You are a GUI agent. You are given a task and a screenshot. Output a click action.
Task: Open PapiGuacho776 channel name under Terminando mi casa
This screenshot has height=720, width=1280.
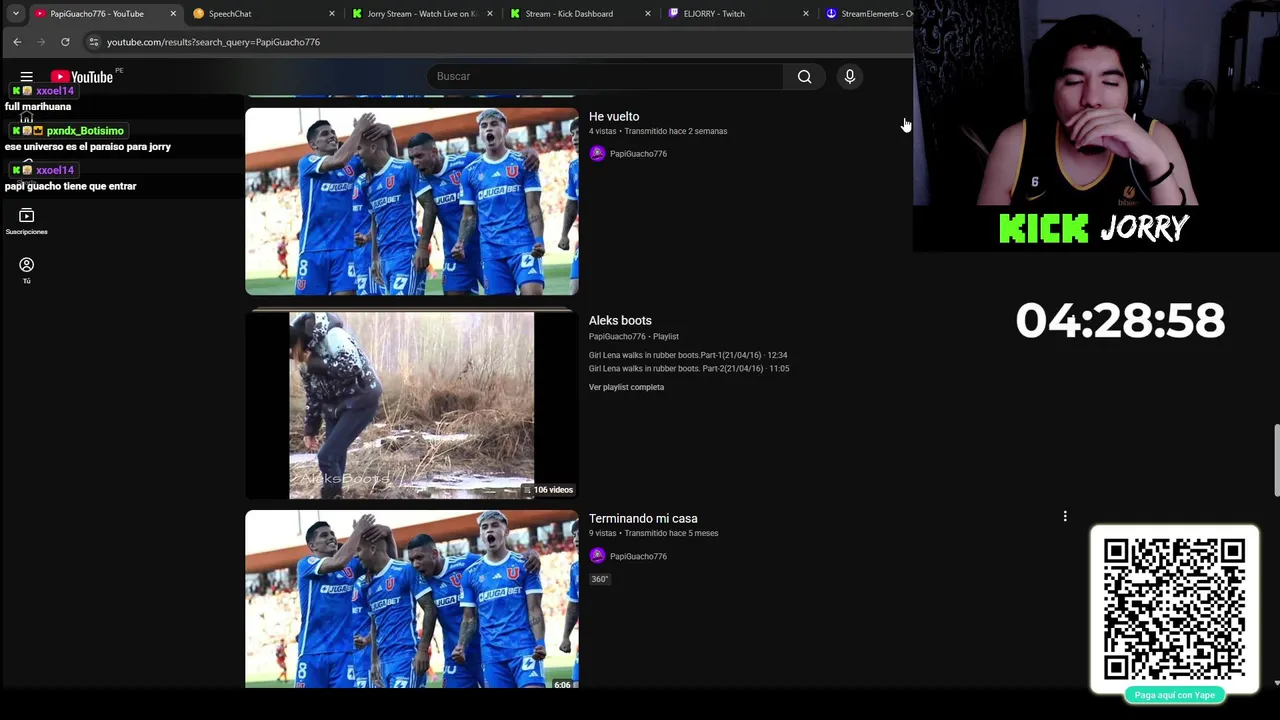click(x=638, y=557)
